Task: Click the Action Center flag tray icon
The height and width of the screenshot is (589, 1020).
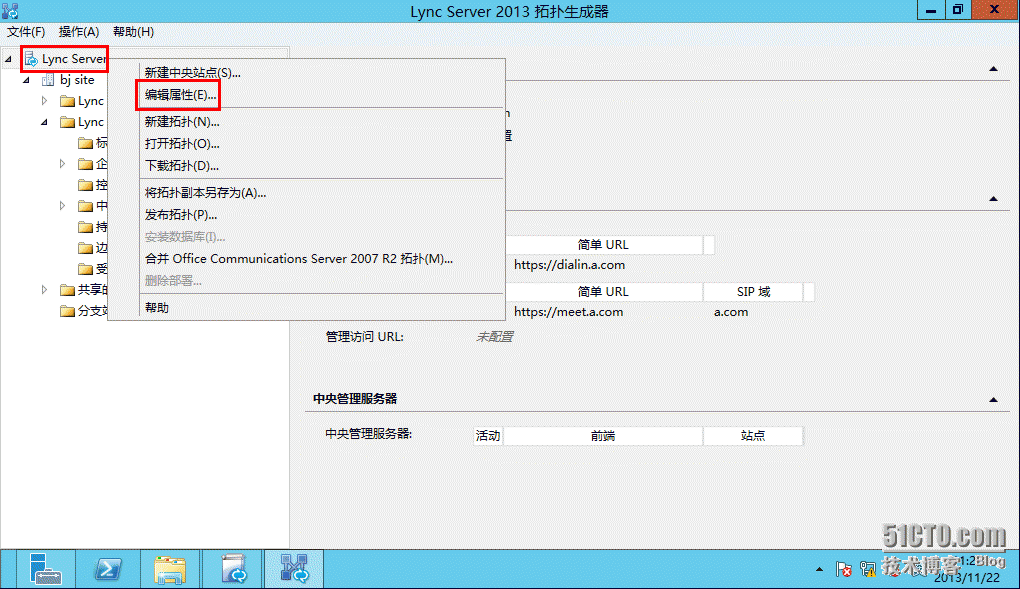Action: tap(843, 569)
